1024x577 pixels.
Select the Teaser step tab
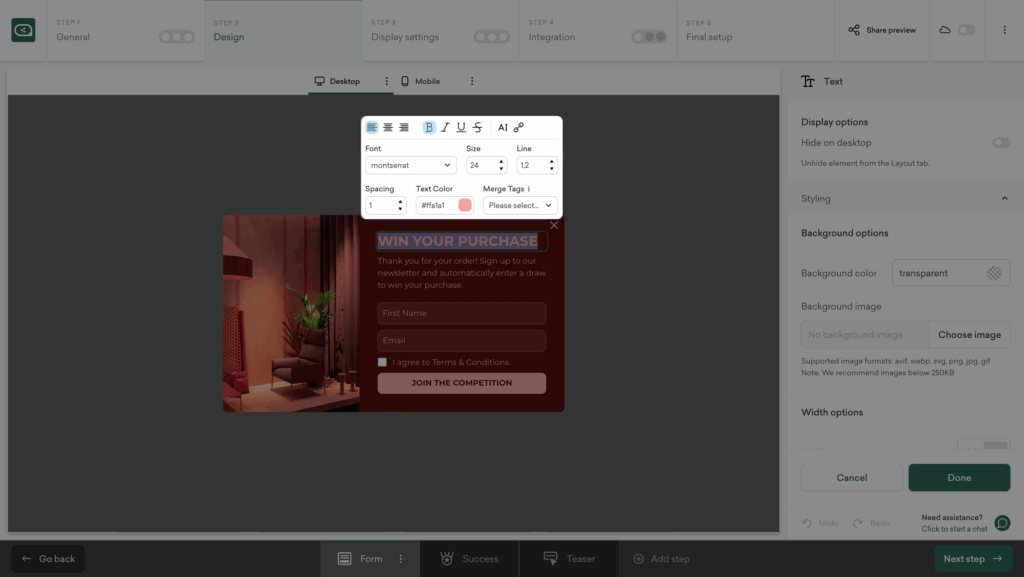click(x=569, y=559)
